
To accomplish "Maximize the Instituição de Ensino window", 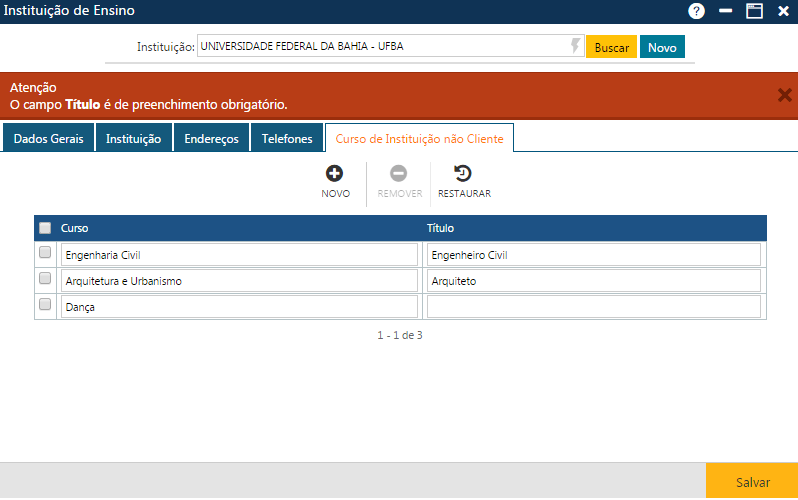I will coord(754,11).
